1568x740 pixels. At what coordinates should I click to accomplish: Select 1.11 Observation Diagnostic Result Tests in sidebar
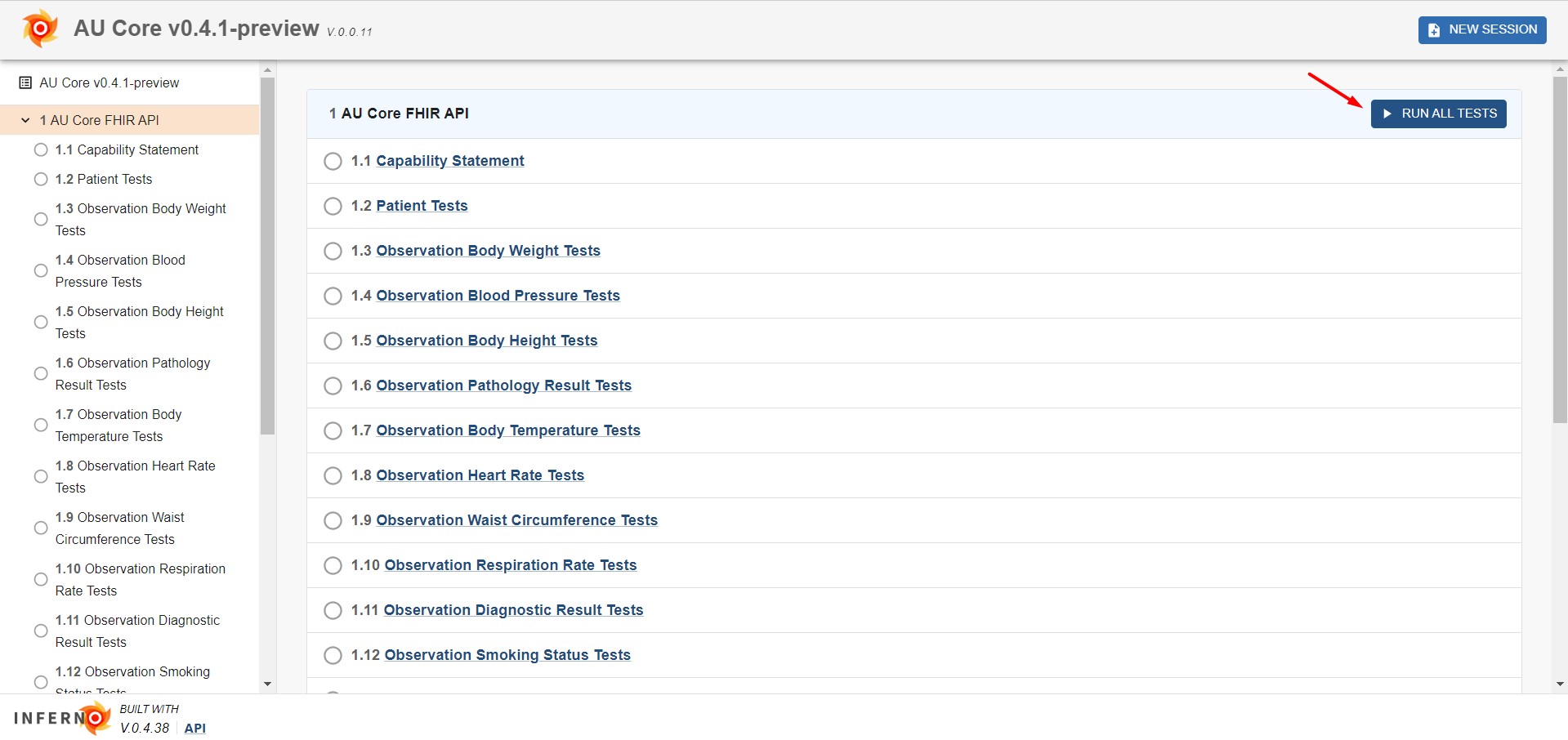pos(137,631)
